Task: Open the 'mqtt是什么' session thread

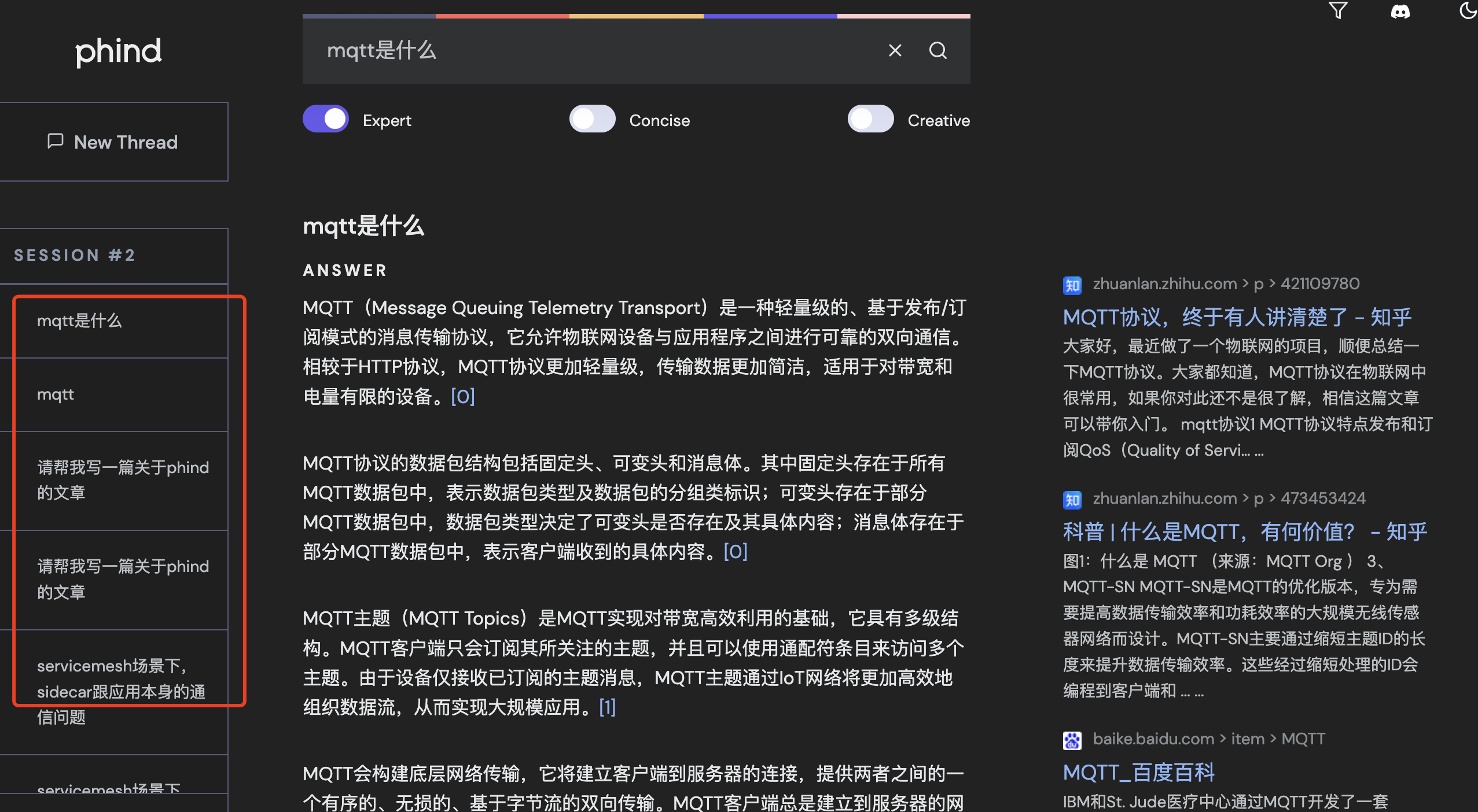Action: pos(113,321)
